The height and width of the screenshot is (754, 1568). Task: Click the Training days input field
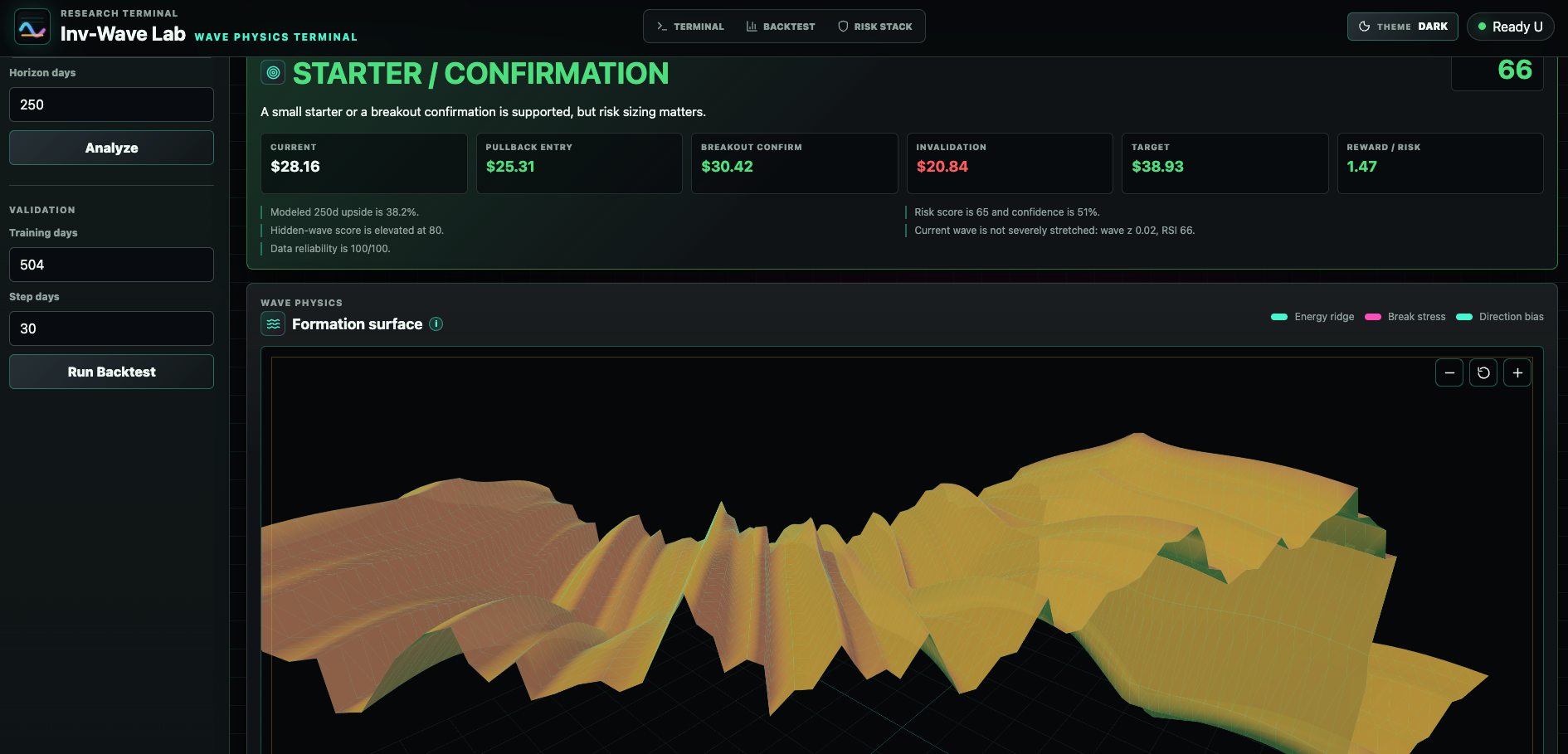111,265
